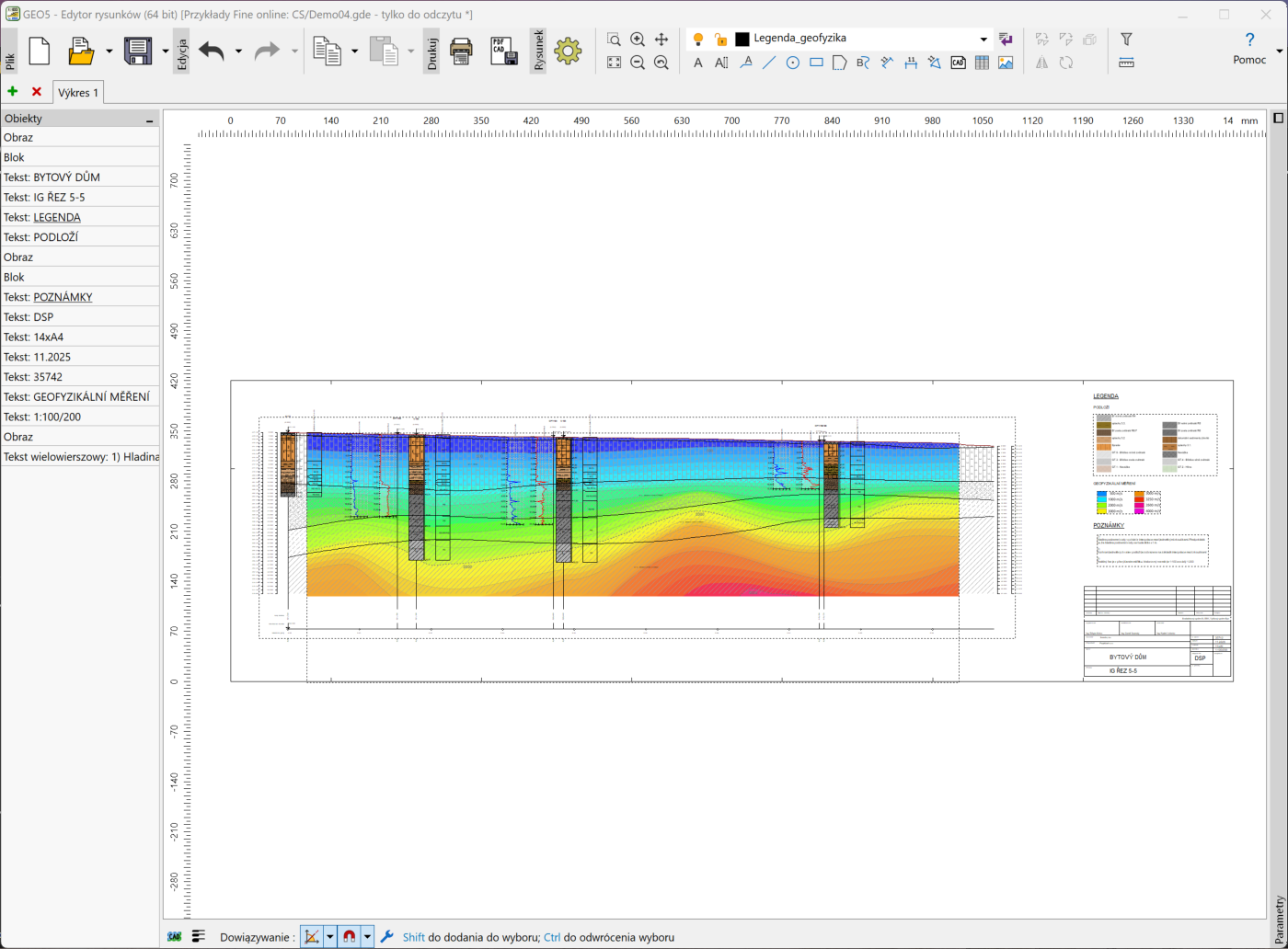Open the Legenda_geofyzika layer dropdown
1288x949 pixels.
tap(983, 39)
